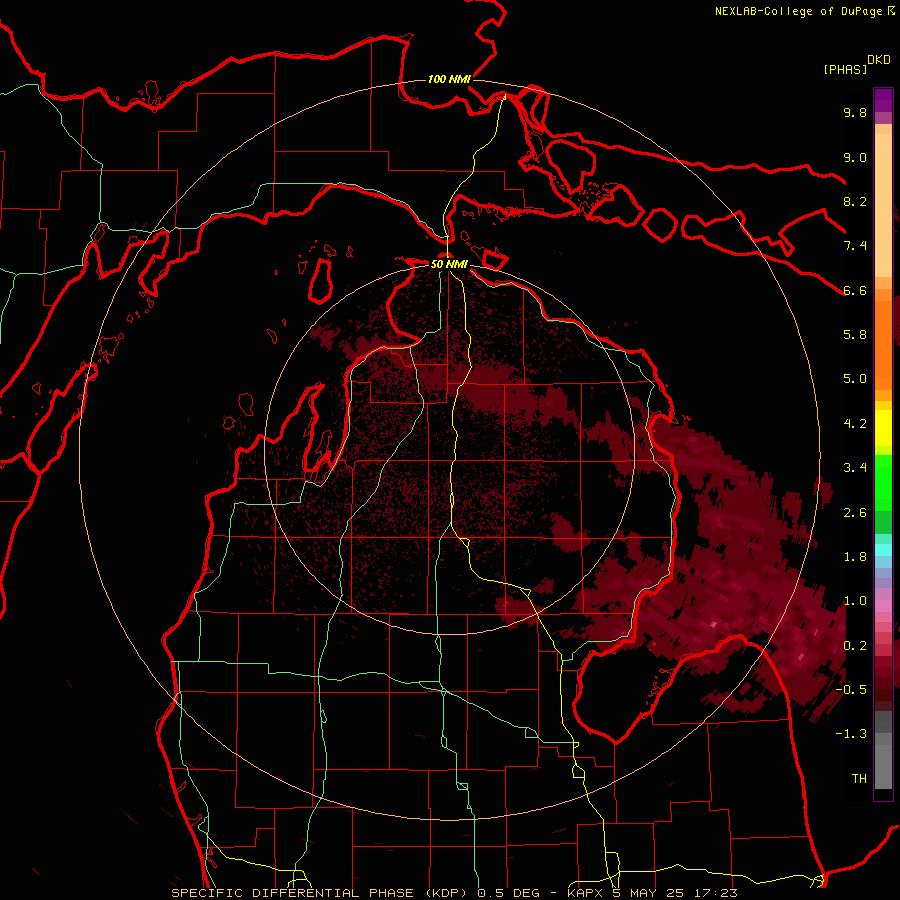Click the 6.6 scale value
This screenshot has width=900, height=900.
855,290
